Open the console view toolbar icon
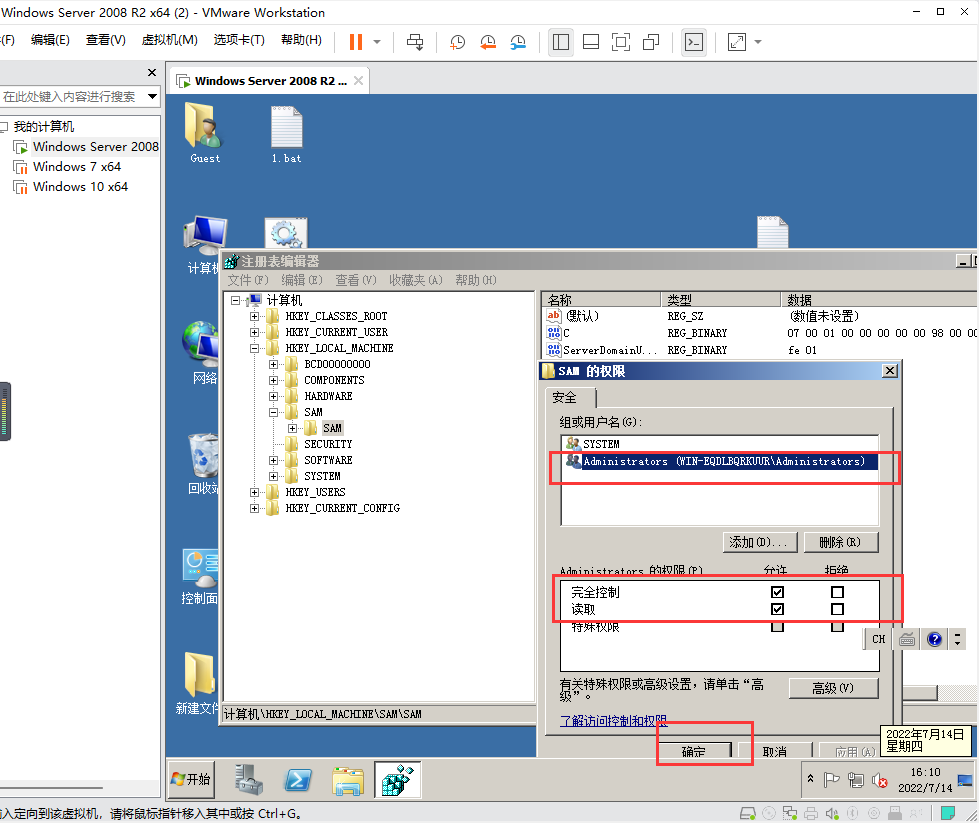Image resolution: width=979 pixels, height=823 pixels. 694,42
